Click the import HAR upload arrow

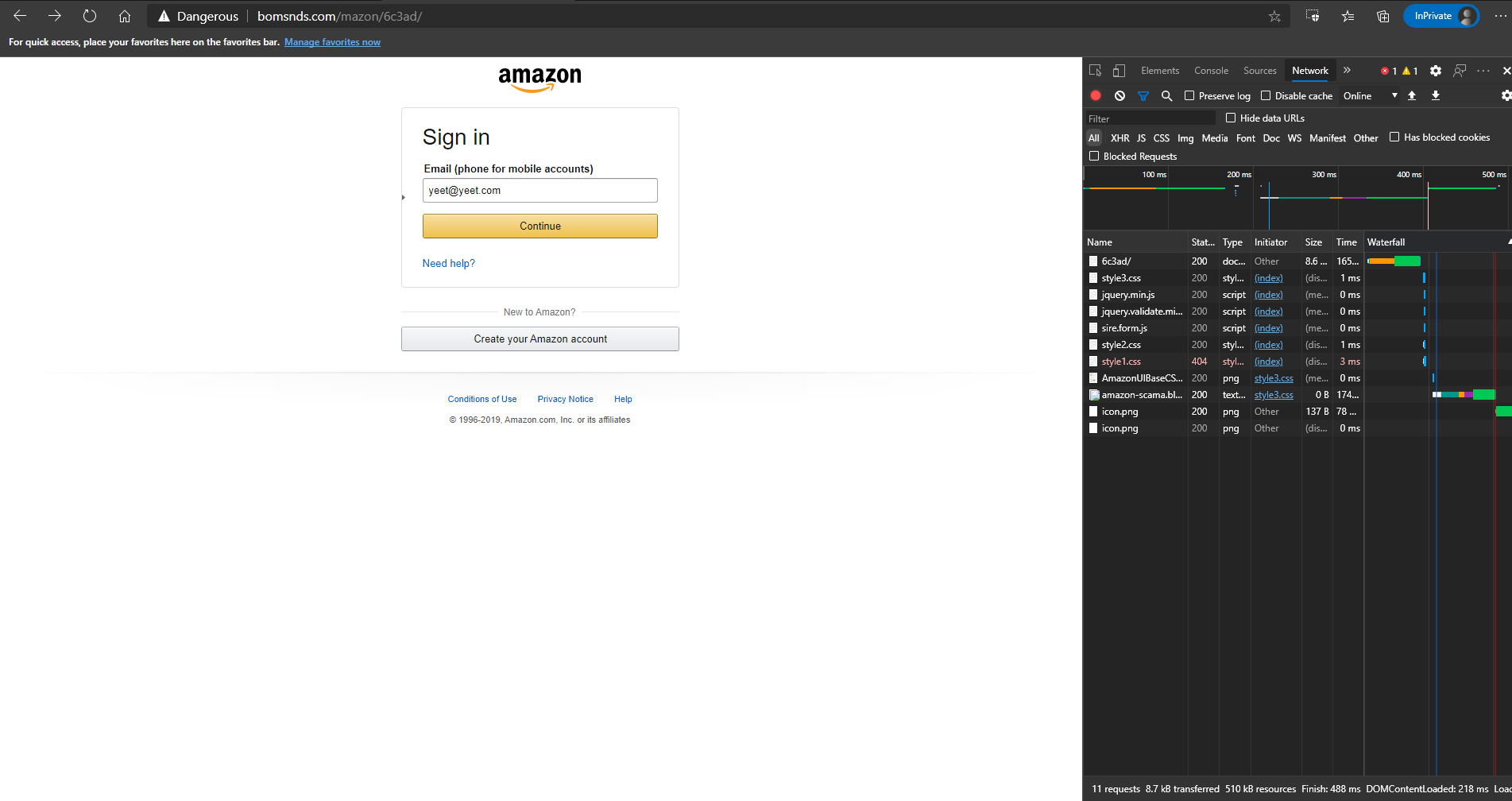[x=1412, y=95]
